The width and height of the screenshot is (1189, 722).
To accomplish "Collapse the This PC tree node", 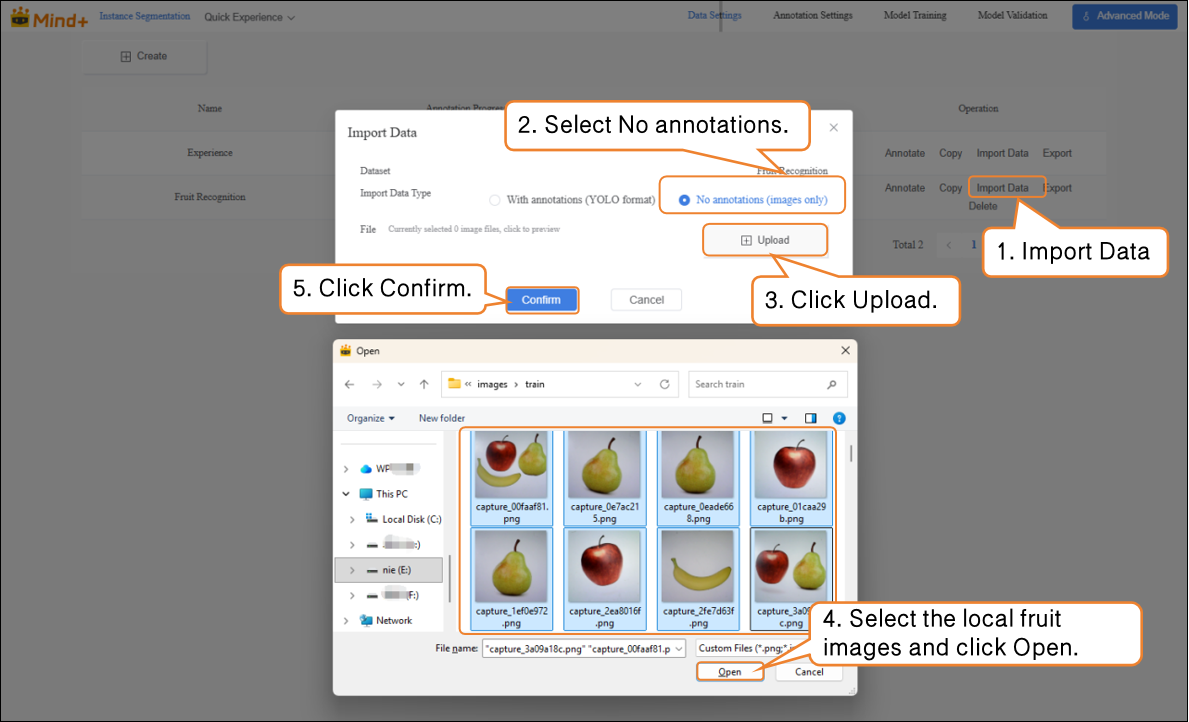I will pyautogui.click(x=346, y=494).
